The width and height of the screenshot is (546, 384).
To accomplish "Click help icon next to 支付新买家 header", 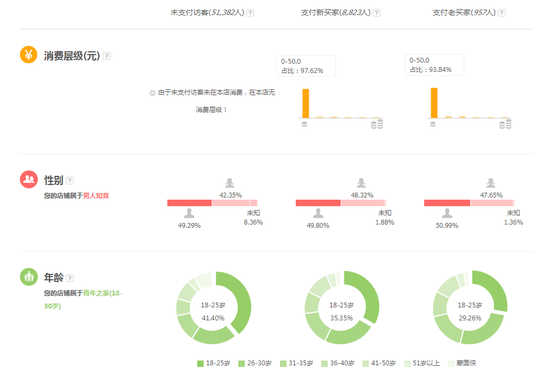I will 376,13.
